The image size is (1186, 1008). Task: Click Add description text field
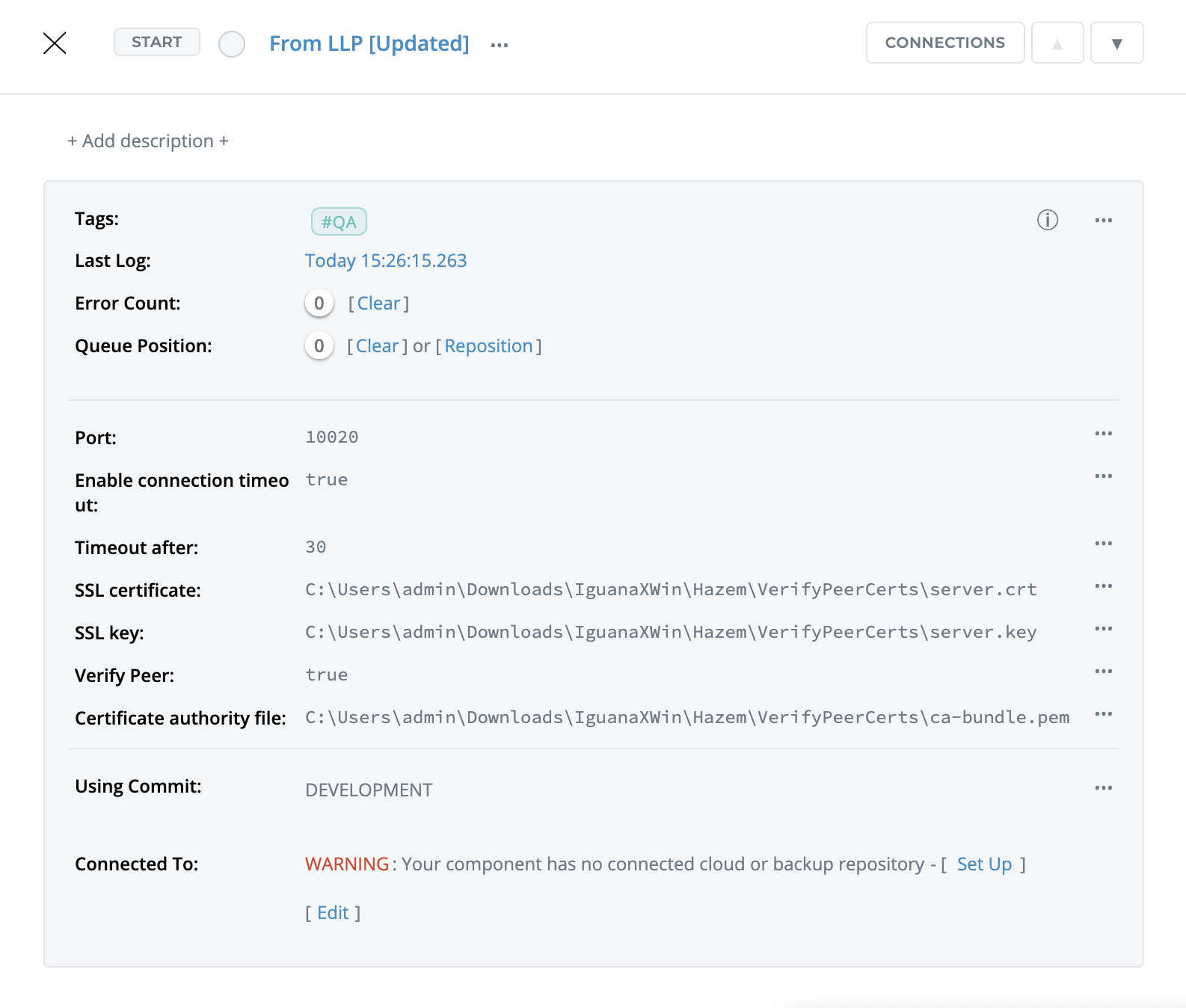148,141
